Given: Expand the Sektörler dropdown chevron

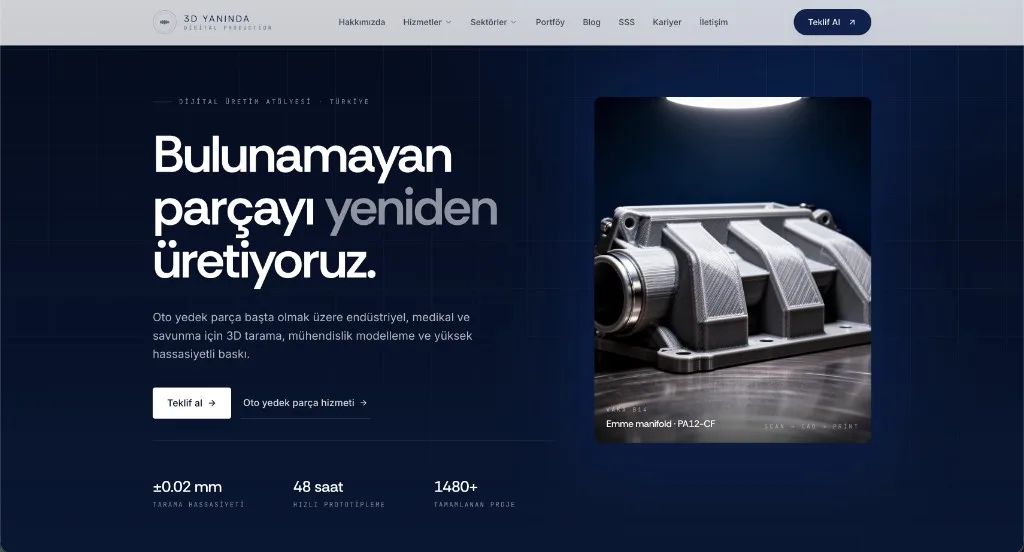Looking at the screenshot, I should [513, 22].
